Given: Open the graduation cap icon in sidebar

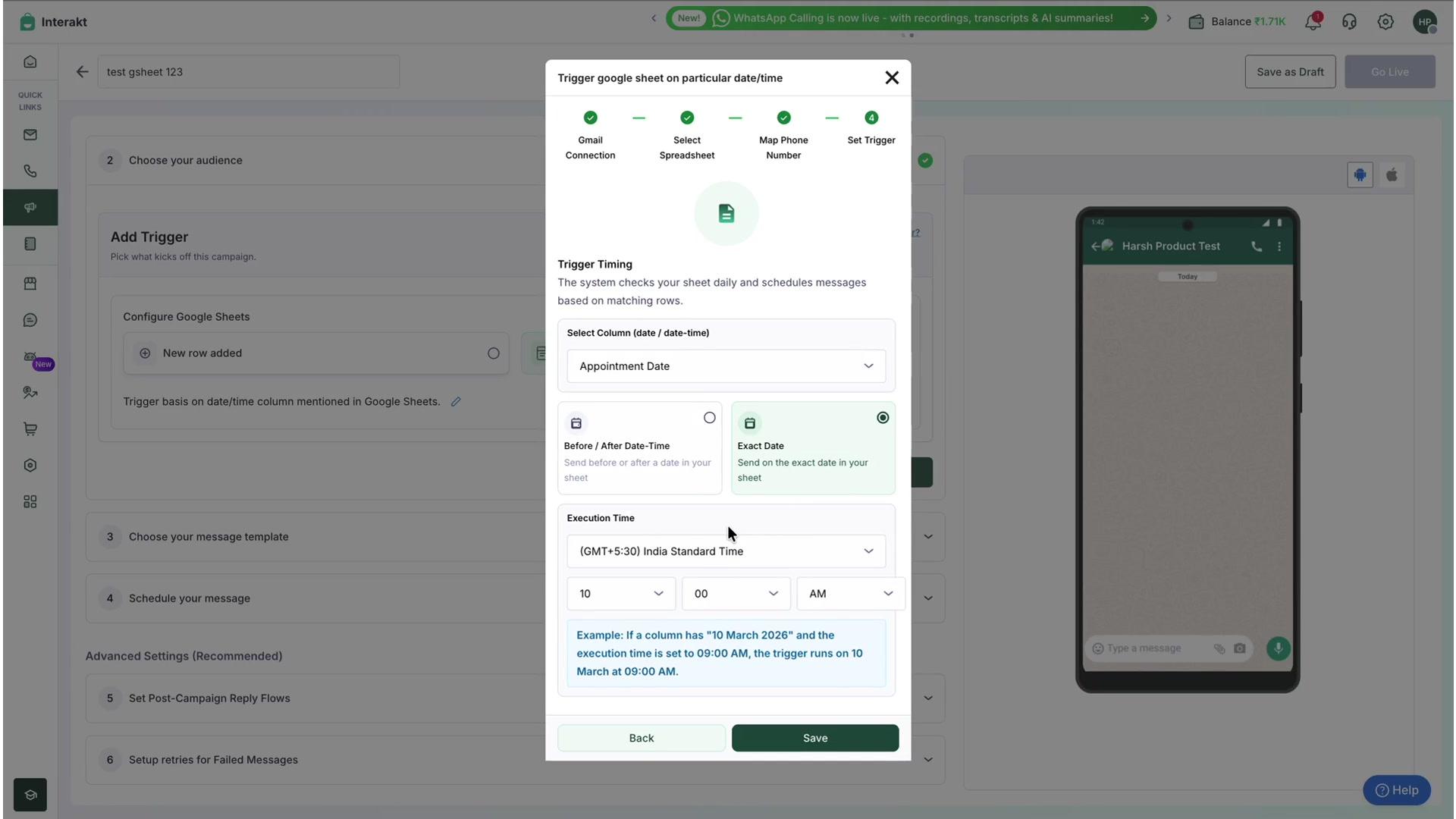Looking at the screenshot, I should pyautogui.click(x=30, y=795).
